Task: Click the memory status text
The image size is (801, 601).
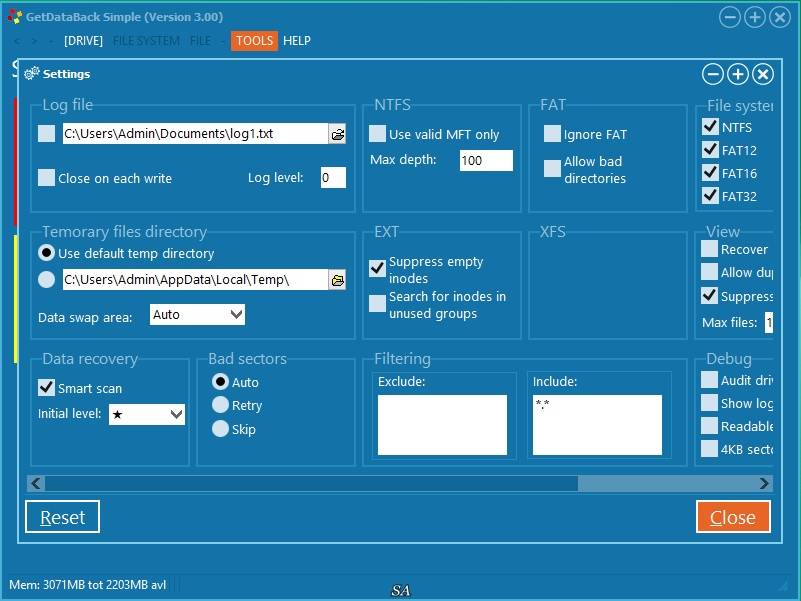Action: tap(87, 585)
